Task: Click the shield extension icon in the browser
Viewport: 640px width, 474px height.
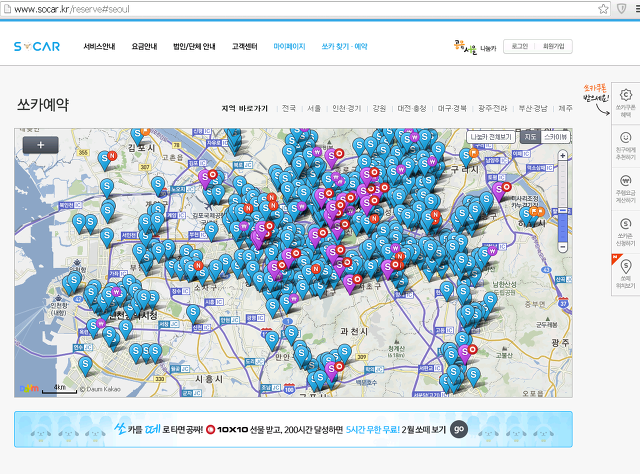Action: [621, 9]
